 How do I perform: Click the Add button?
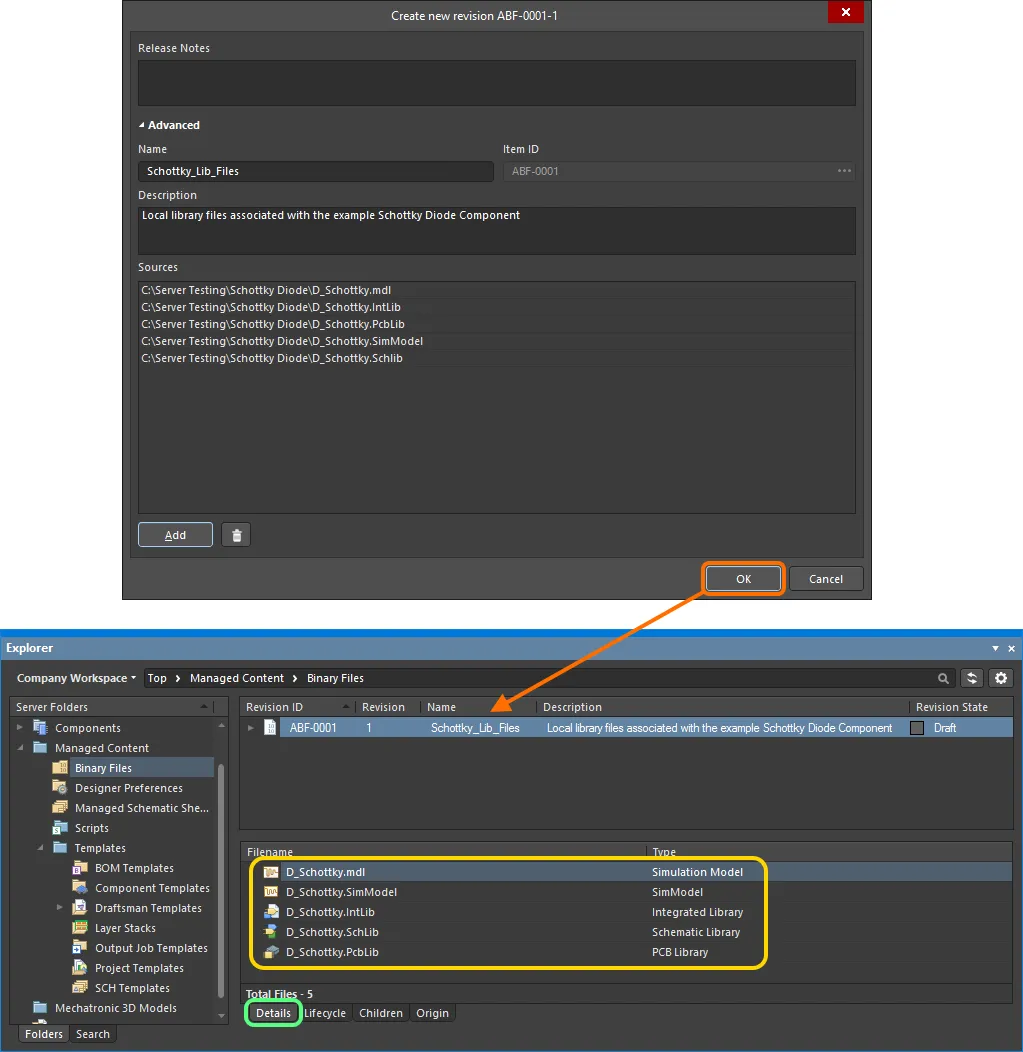click(175, 535)
